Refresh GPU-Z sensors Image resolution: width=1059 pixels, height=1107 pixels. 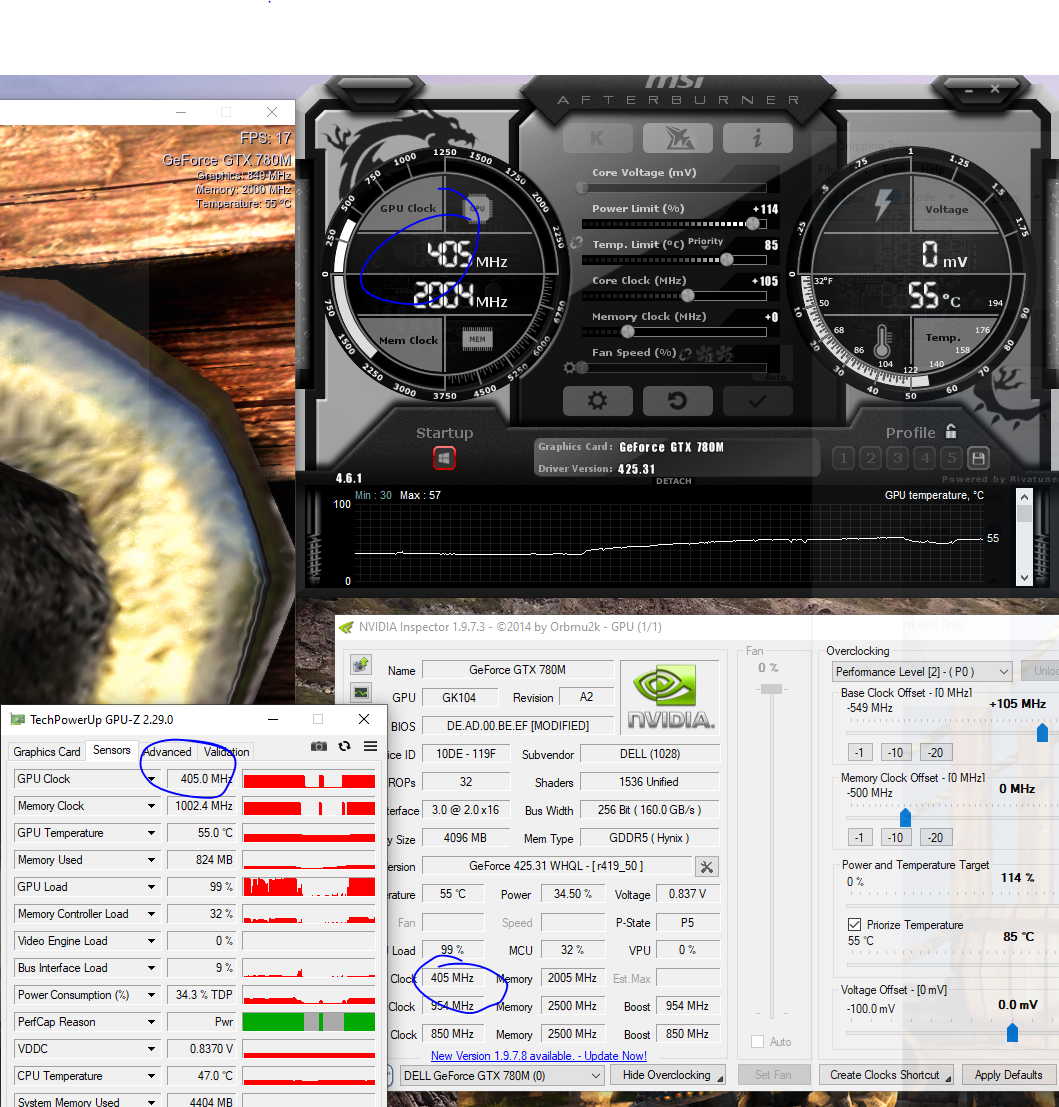345,746
